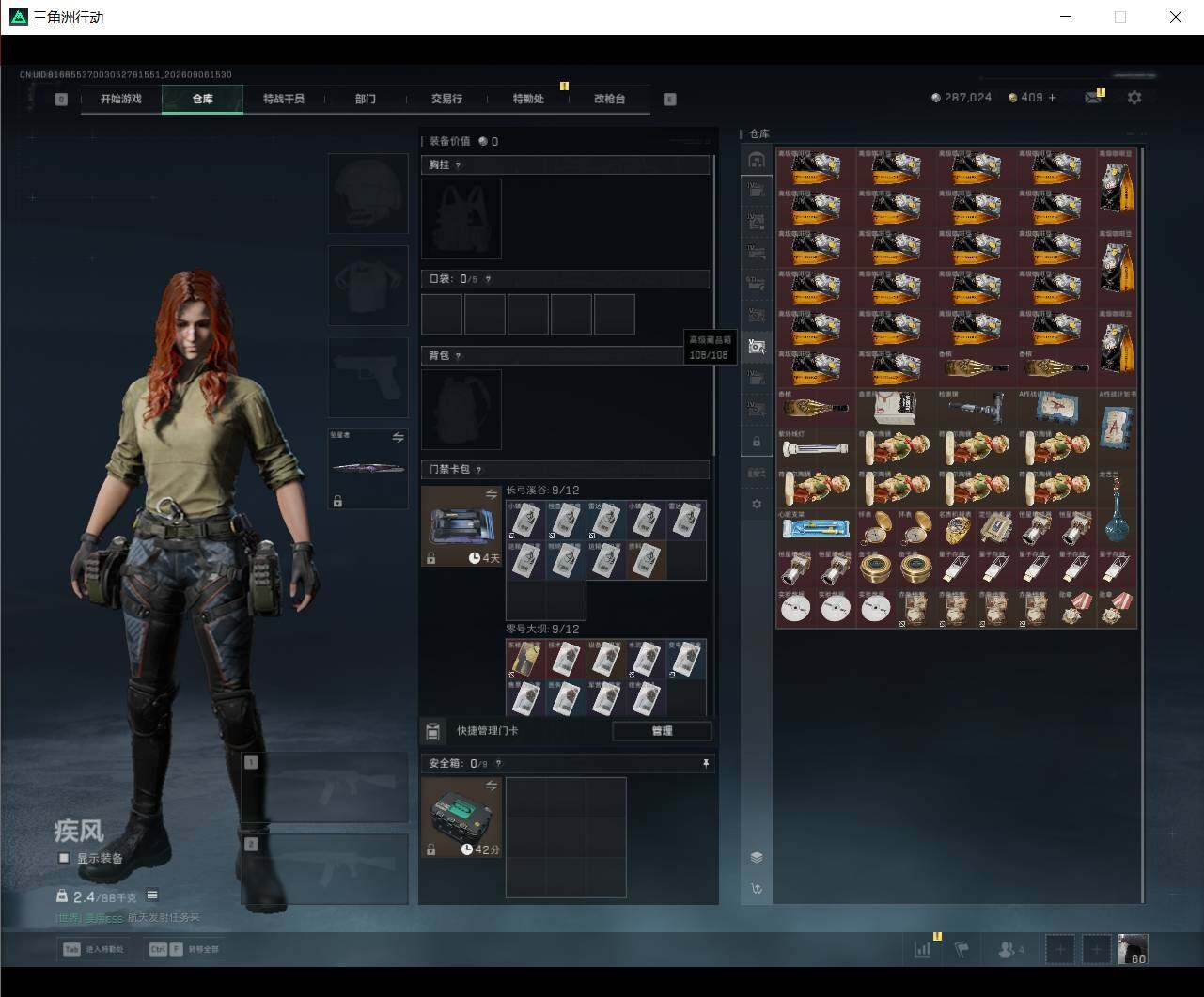Open the main warehouse icon atop sidebar

click(757, 160)
